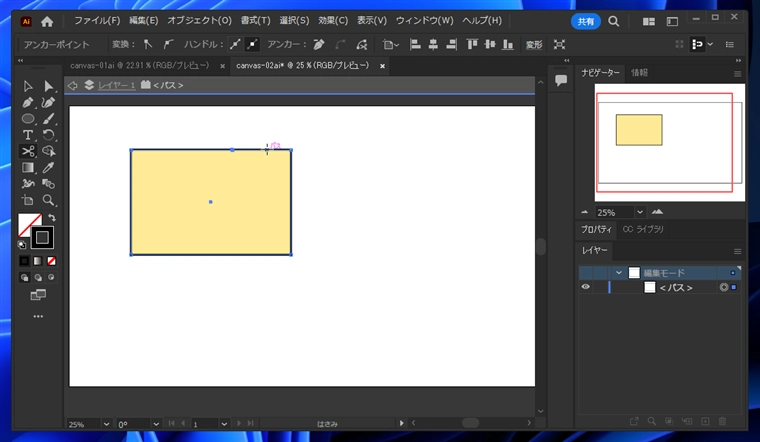The image size is (760, 442).
Task: Open Navigator panel options menu
Action: point(737,74)
